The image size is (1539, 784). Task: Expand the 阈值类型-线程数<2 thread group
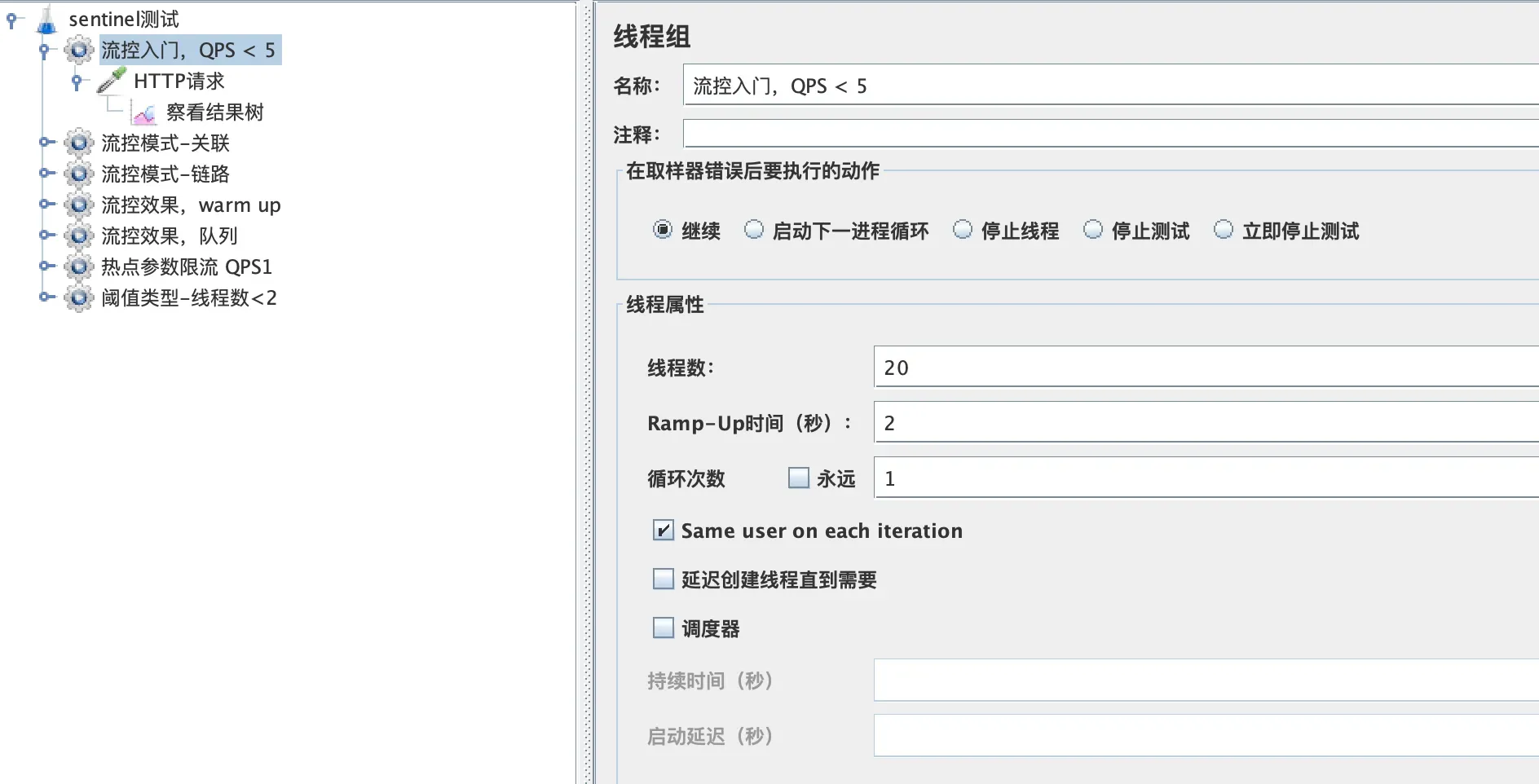[47, 297]
